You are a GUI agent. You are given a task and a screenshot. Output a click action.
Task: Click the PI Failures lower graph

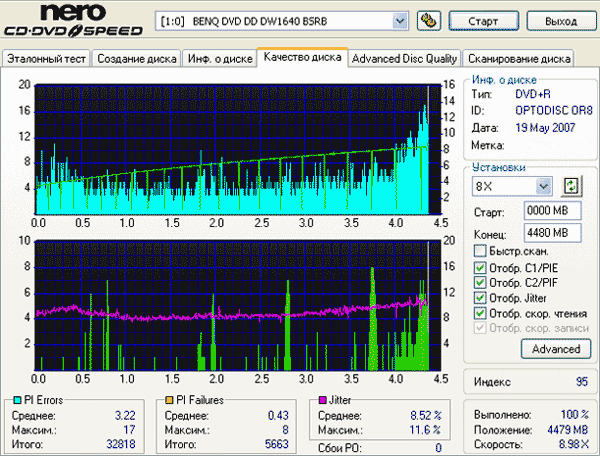(238, 306)
